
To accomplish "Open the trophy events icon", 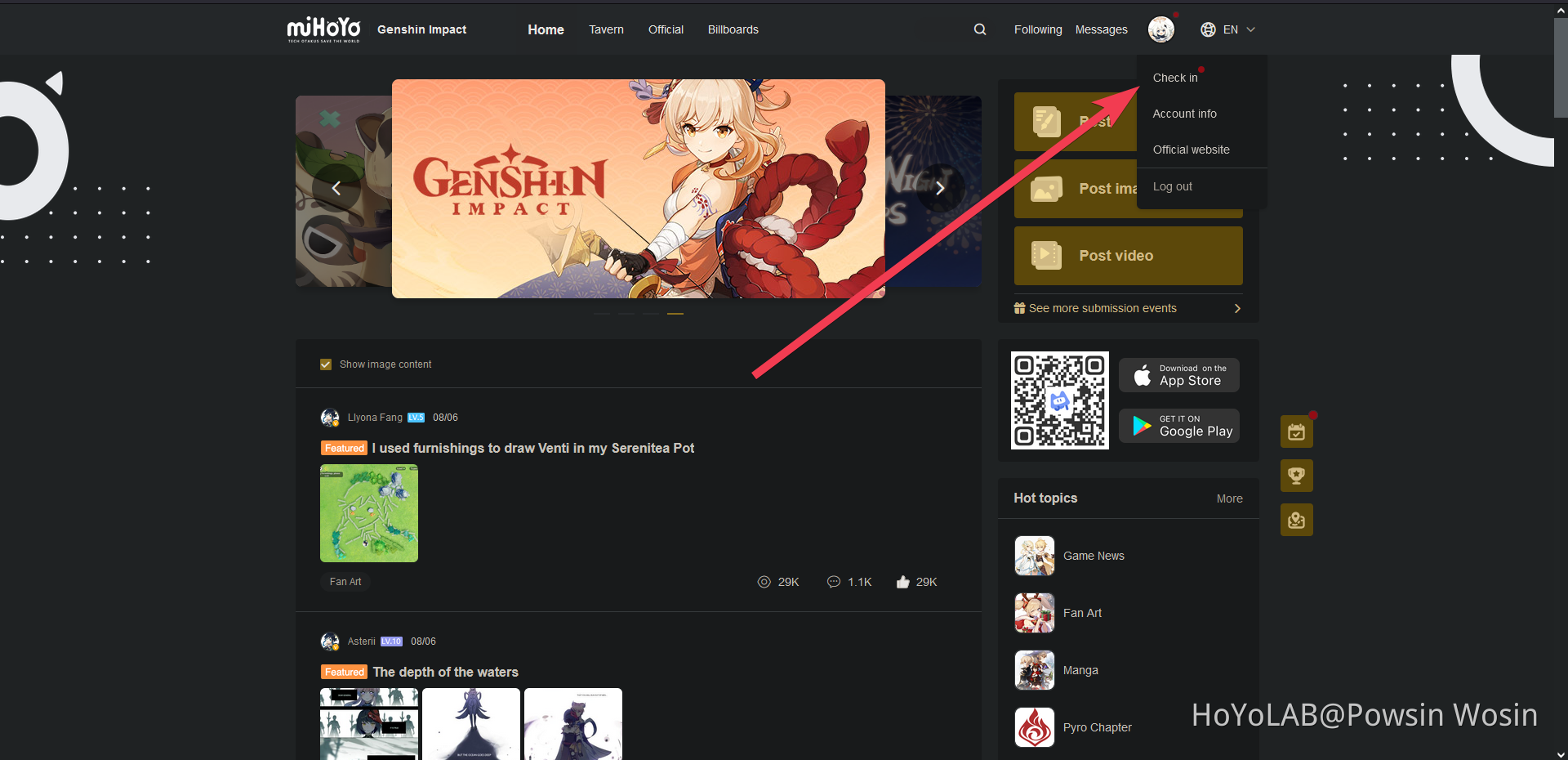I will tap(1296, 476).
